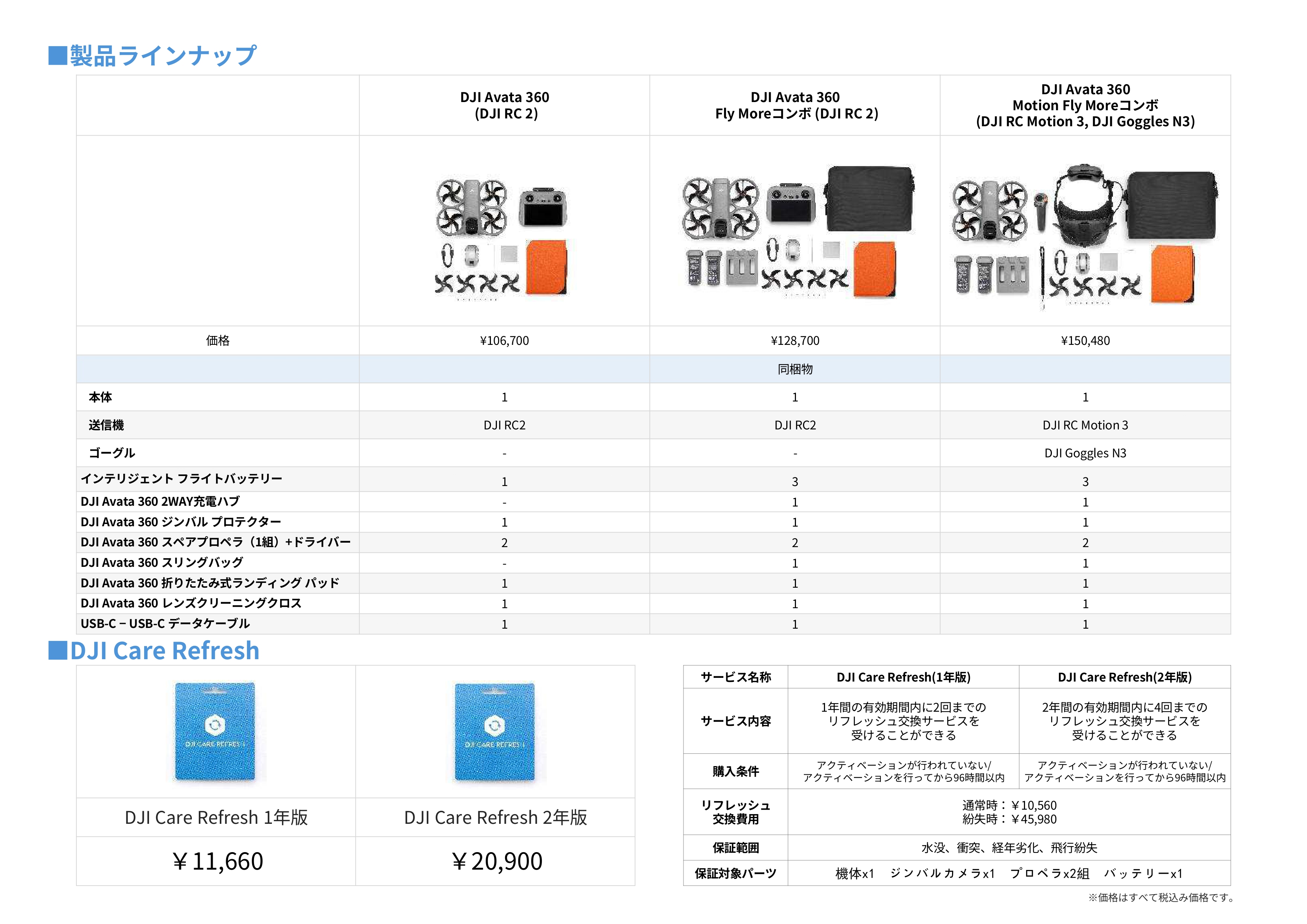
Task: Select the row label '購入条件'
Action: click(x=736, y=771)
